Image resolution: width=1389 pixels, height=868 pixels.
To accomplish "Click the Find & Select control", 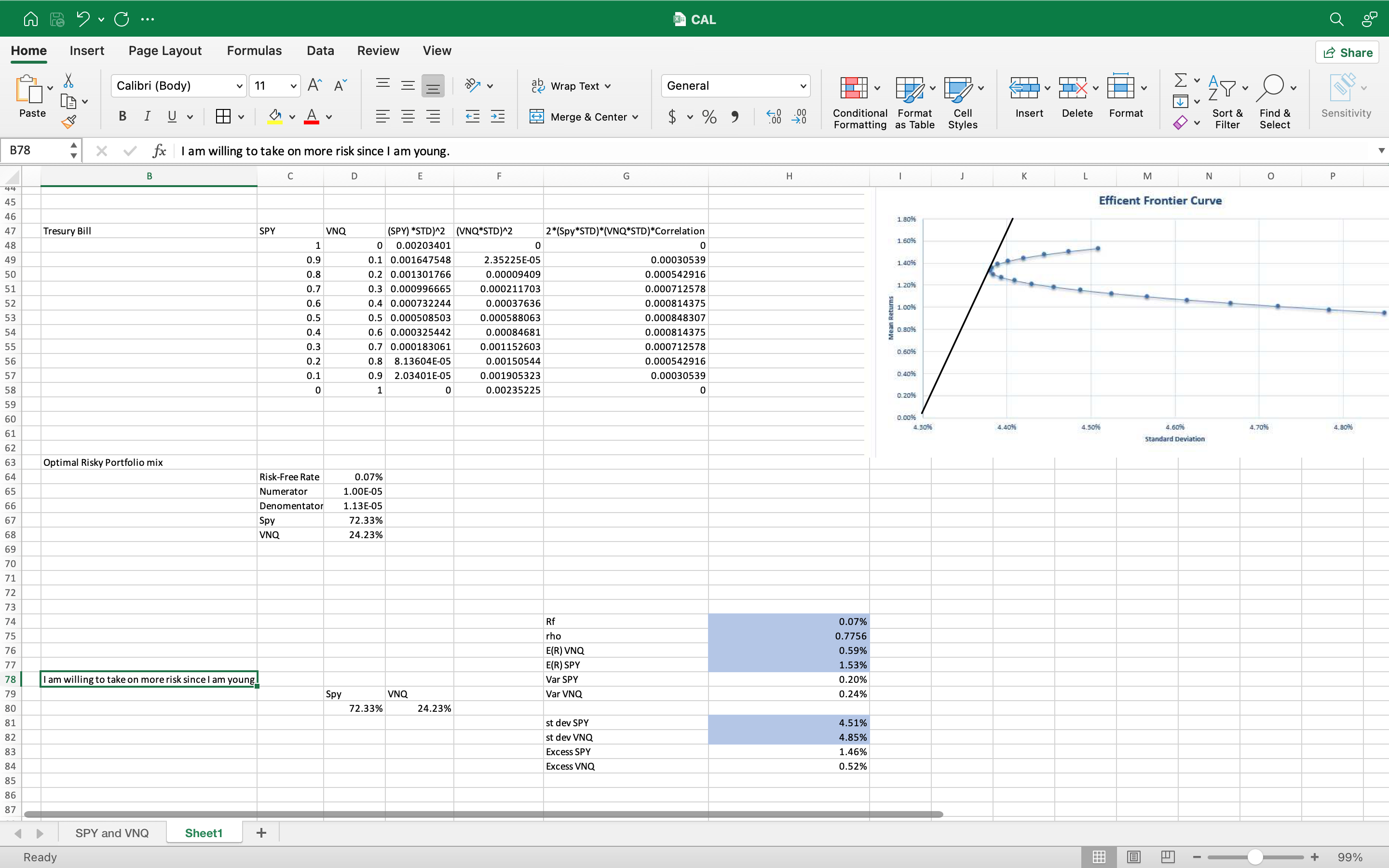I will (x=1275, y=101).
